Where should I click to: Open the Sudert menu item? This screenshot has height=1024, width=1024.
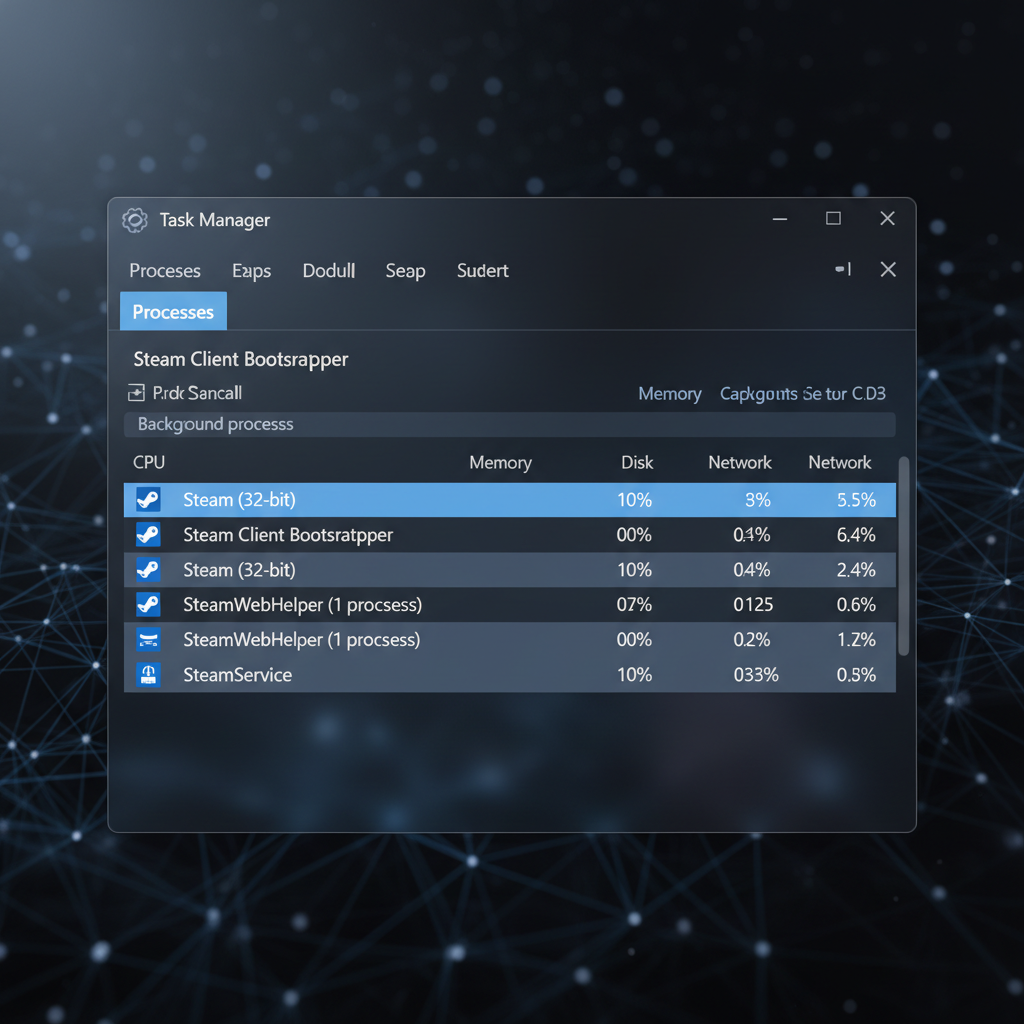[483, 270]
